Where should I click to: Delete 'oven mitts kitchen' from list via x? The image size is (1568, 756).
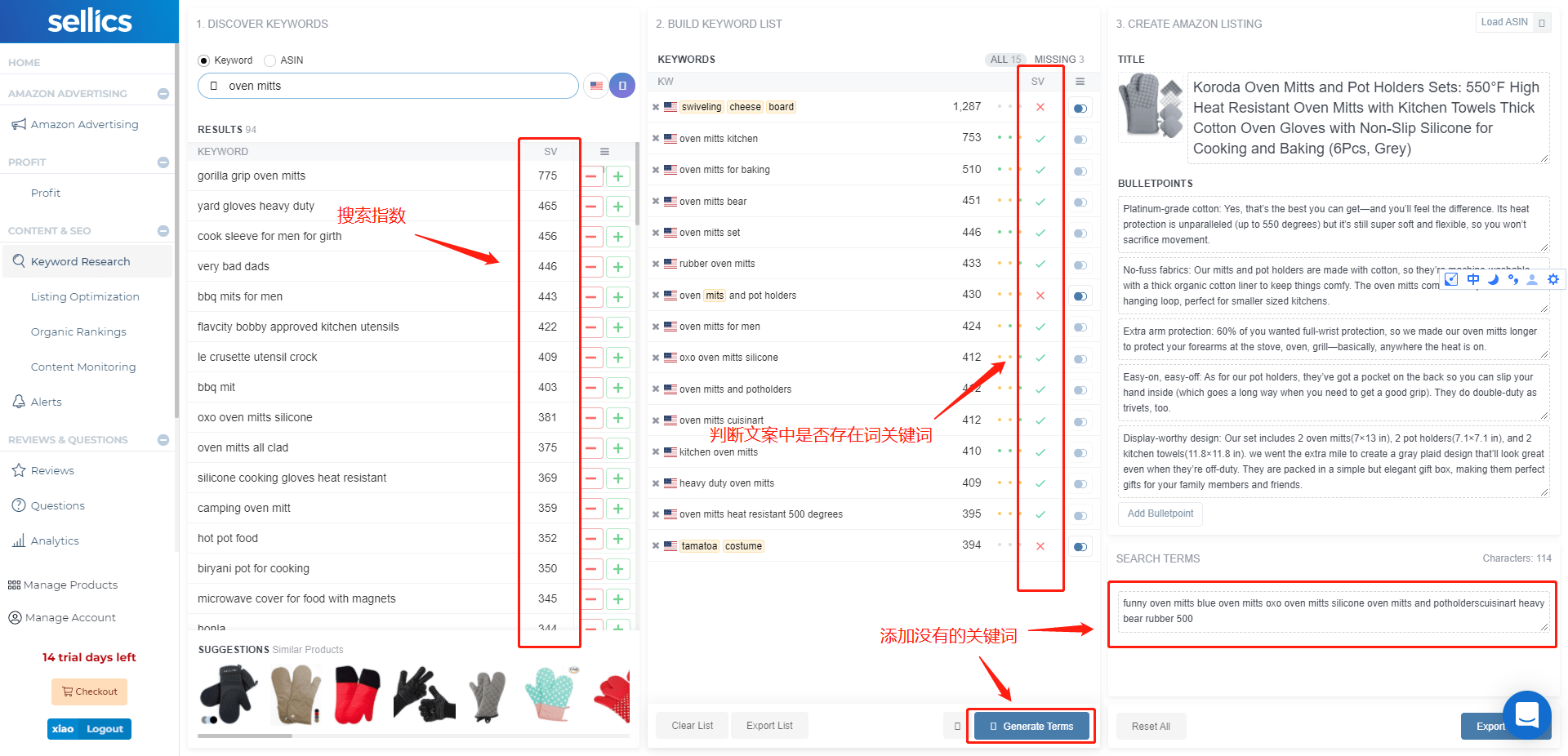tap(656, 139)
